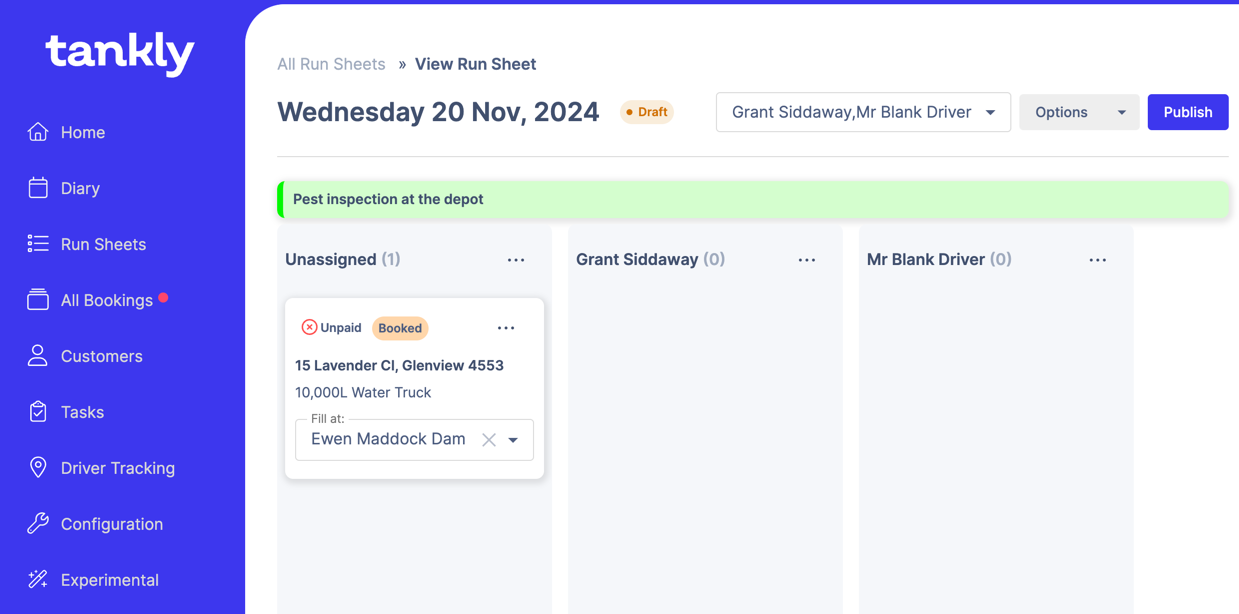Click the Configuration wrench icon

click(x=38, y=524)
